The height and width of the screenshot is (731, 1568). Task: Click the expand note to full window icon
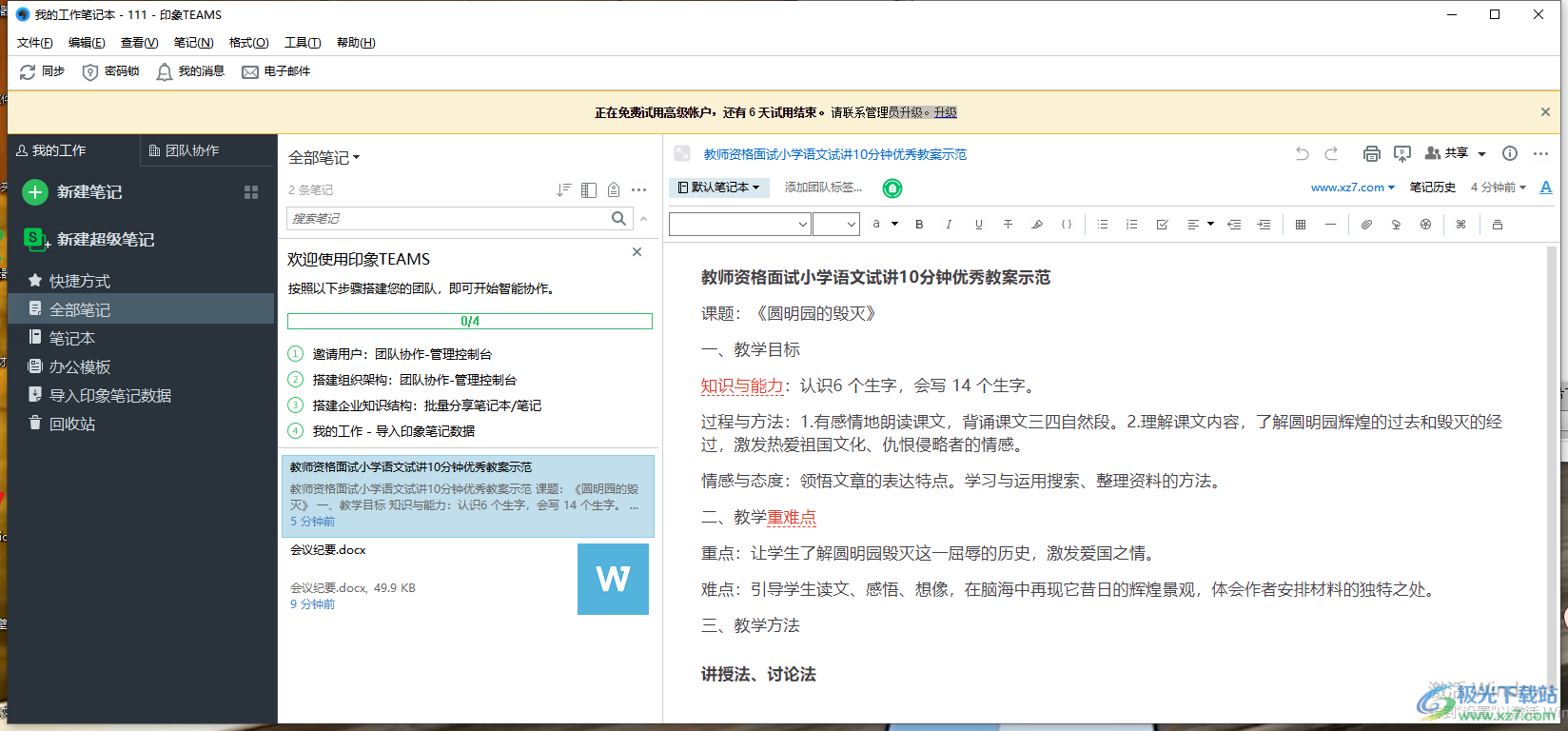682,153
